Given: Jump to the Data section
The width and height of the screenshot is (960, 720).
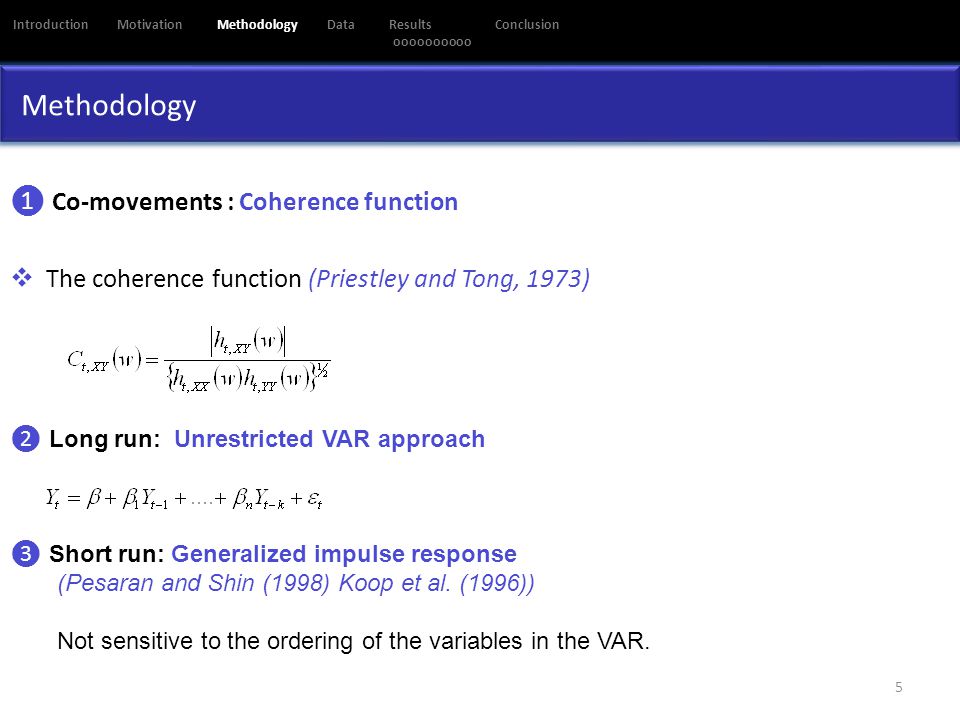Looking at the screenshot, I should click(x=340, y=24).
